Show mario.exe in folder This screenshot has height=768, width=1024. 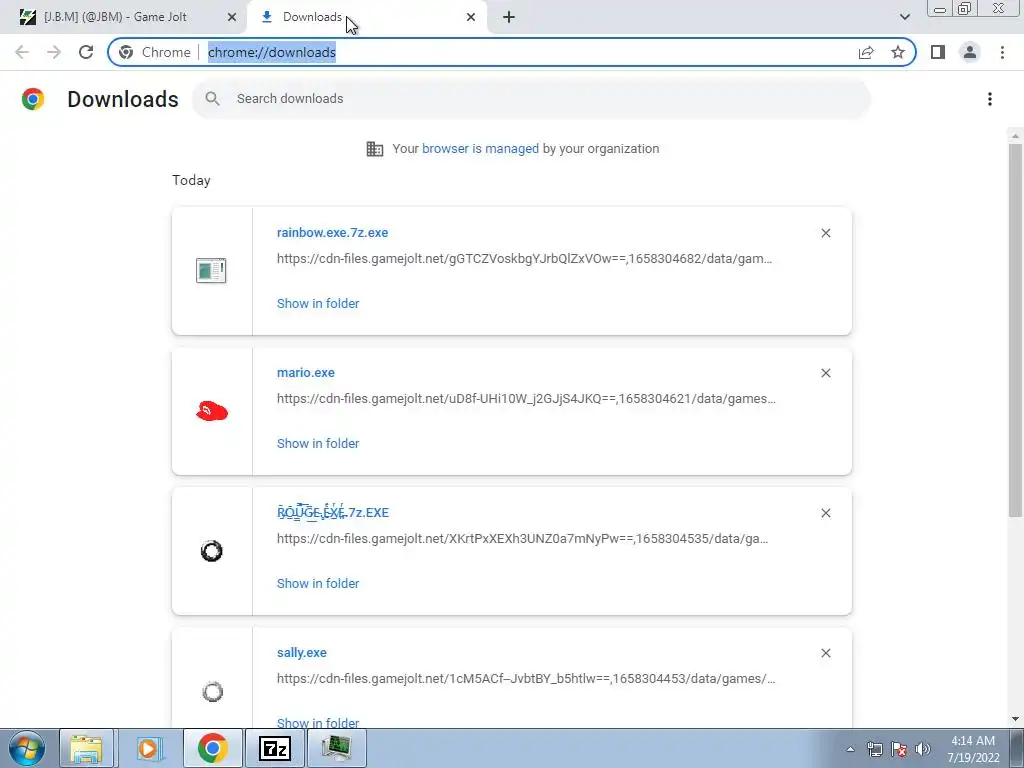(318, 443)
